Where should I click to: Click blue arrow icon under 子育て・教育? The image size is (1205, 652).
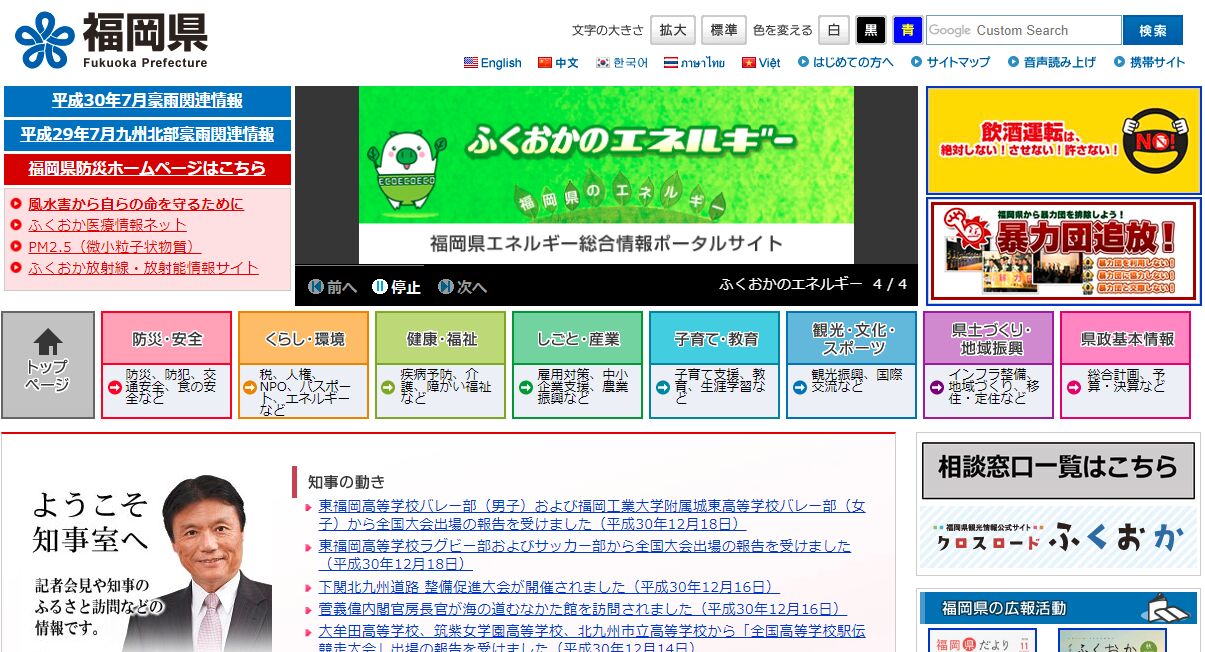click(x=662, y=387)
